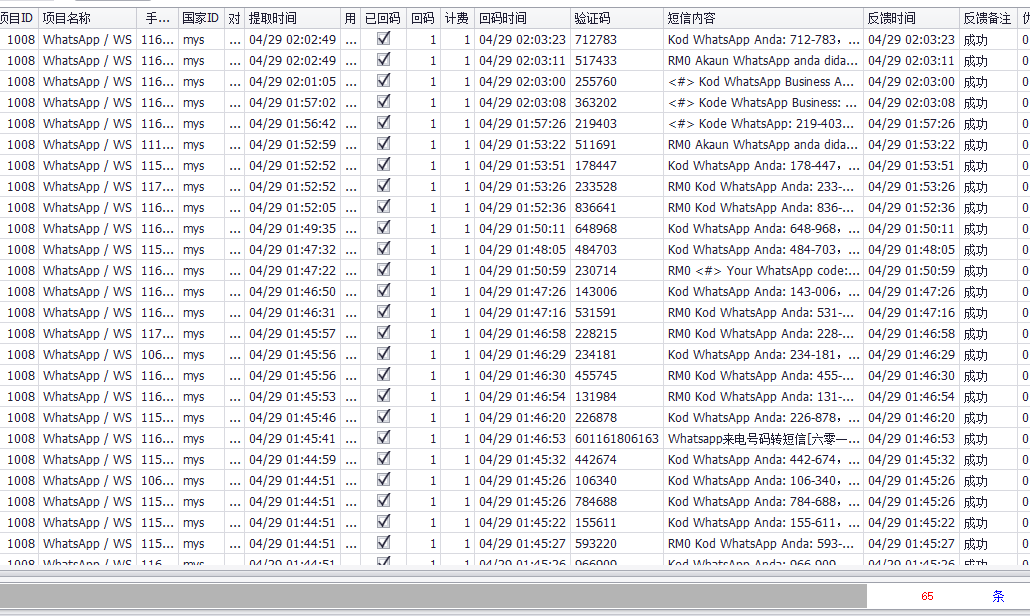Screen dimensions: 1030x616
Task: Sort by 计费 column header
Action: tap(457, 18)
